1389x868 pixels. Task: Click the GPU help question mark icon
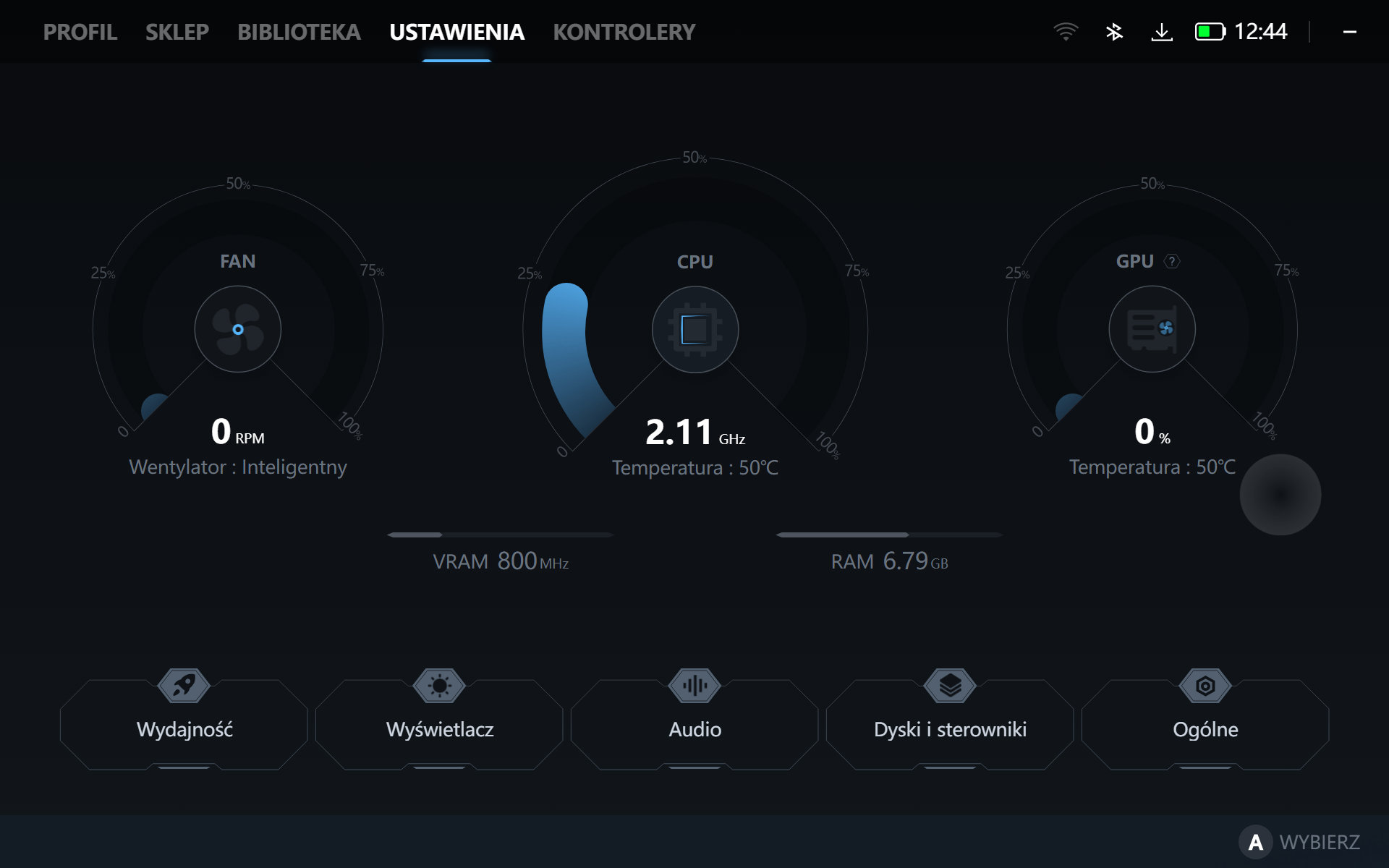(x=1171, y=261)
